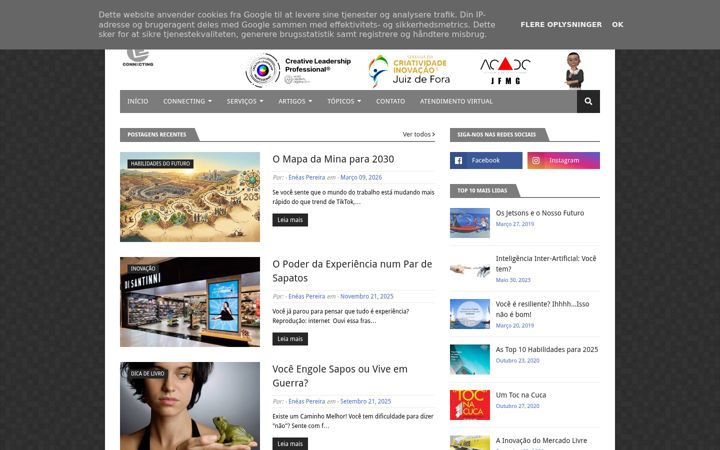The height and width of the screenshot is (450, 720).
Task: Click the avatar character image in header
Action: [x=574, y=70]
